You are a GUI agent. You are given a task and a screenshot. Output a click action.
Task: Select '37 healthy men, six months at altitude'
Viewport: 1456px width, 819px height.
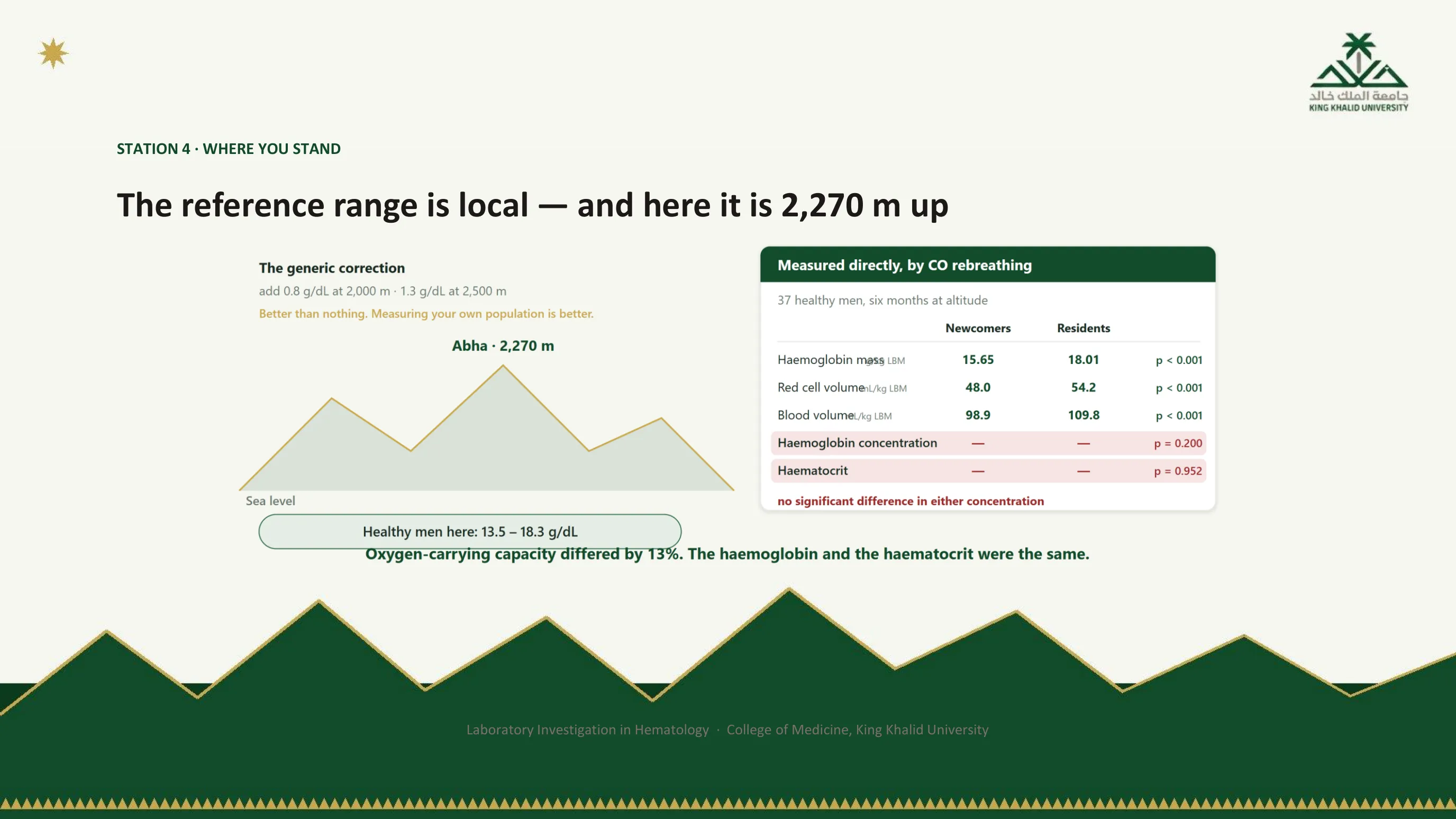(882, 300)
